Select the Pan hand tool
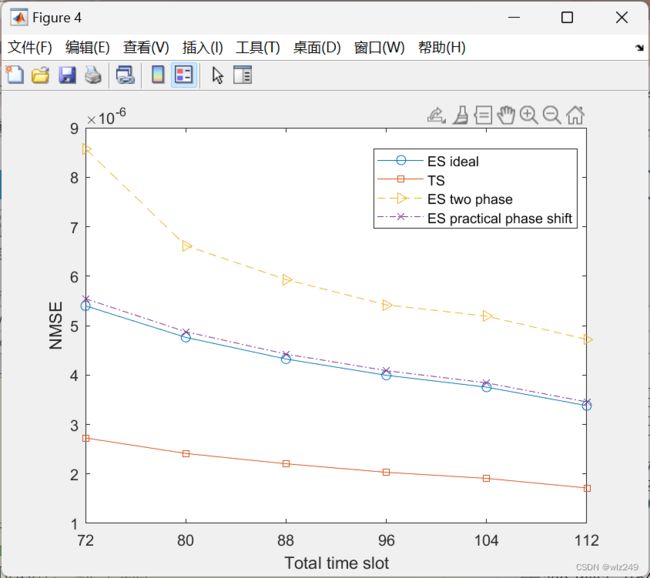 (x=506, y=115)
